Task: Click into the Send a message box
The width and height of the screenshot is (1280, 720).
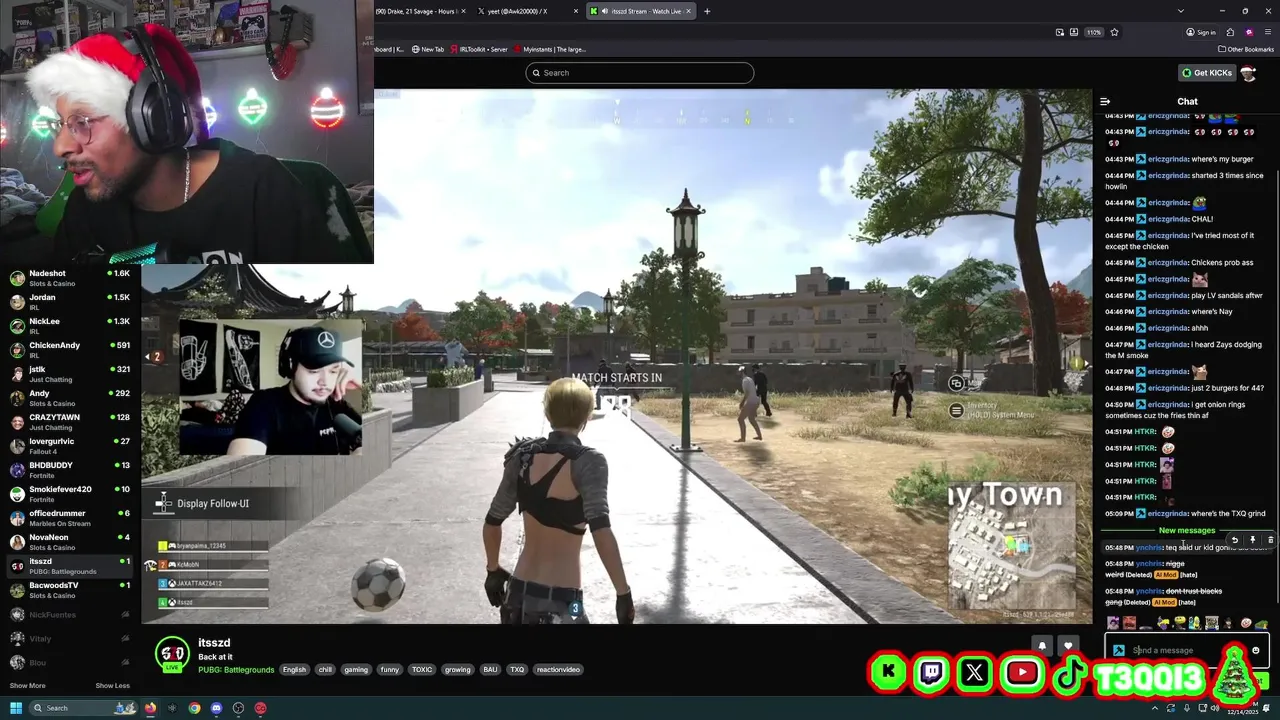Action: (x=1187, y=650)
